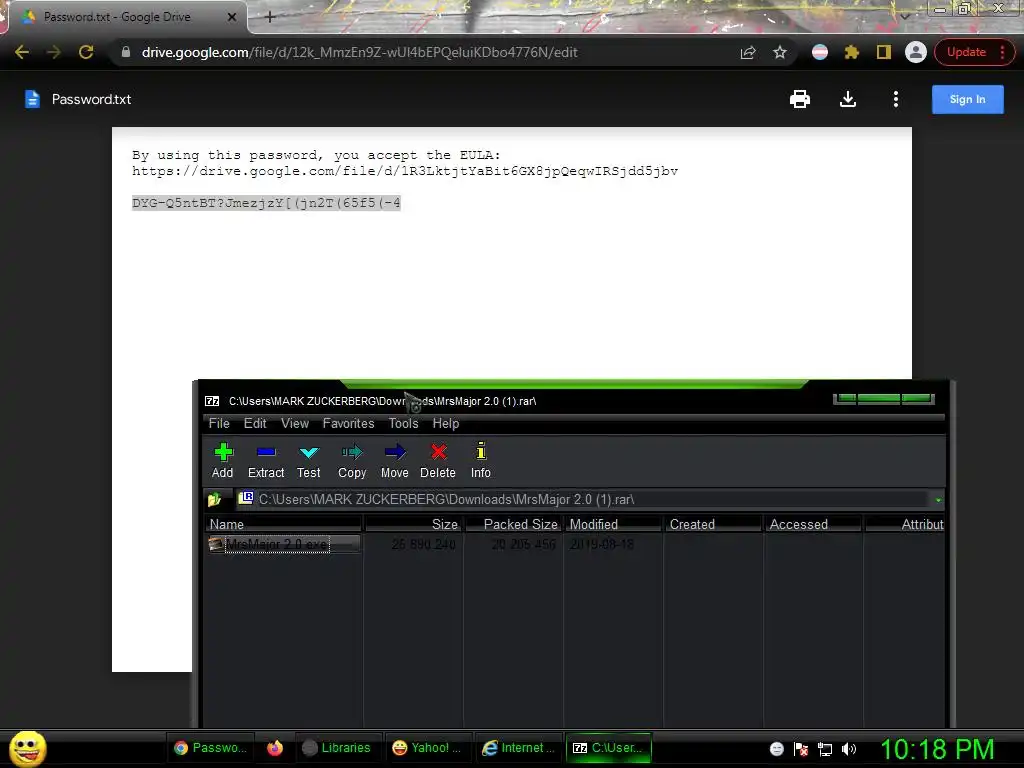This screenshot has width=1024, height=768.
Task: Reload the Google Drive page
Action: point(86,52)
